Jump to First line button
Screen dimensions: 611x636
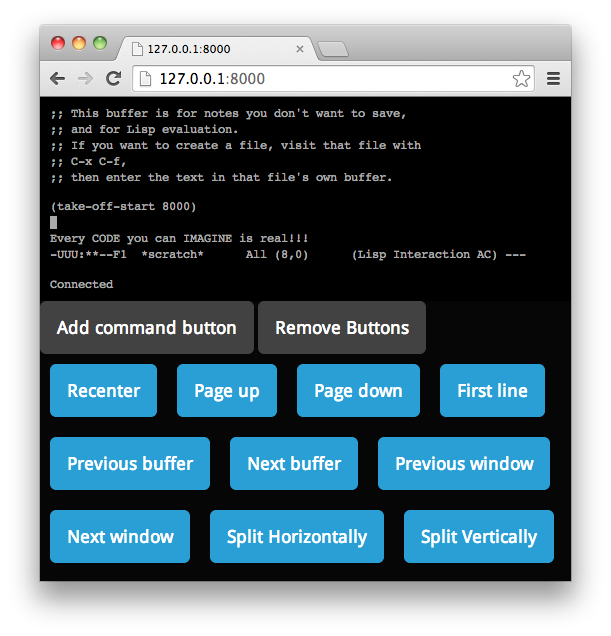pos(492,391)
